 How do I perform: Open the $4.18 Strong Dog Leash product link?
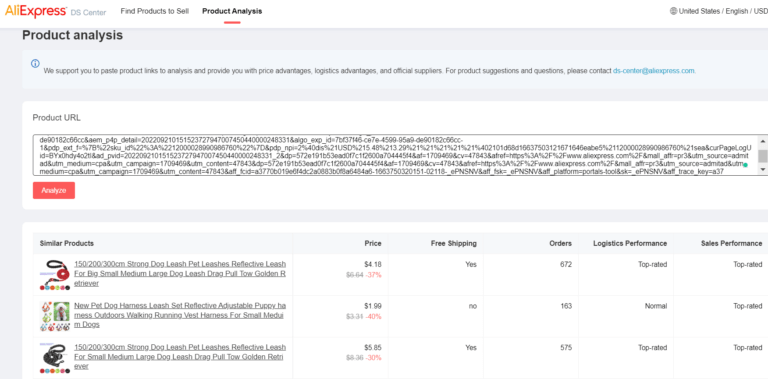tap(180, 274)
